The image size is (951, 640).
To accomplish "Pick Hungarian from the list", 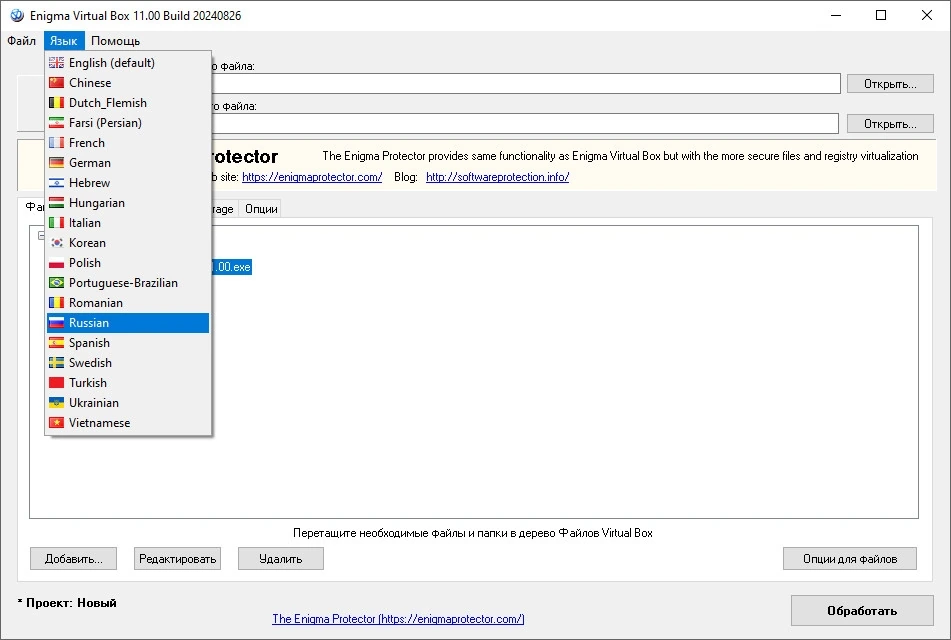I will click(x=128, y=203).
